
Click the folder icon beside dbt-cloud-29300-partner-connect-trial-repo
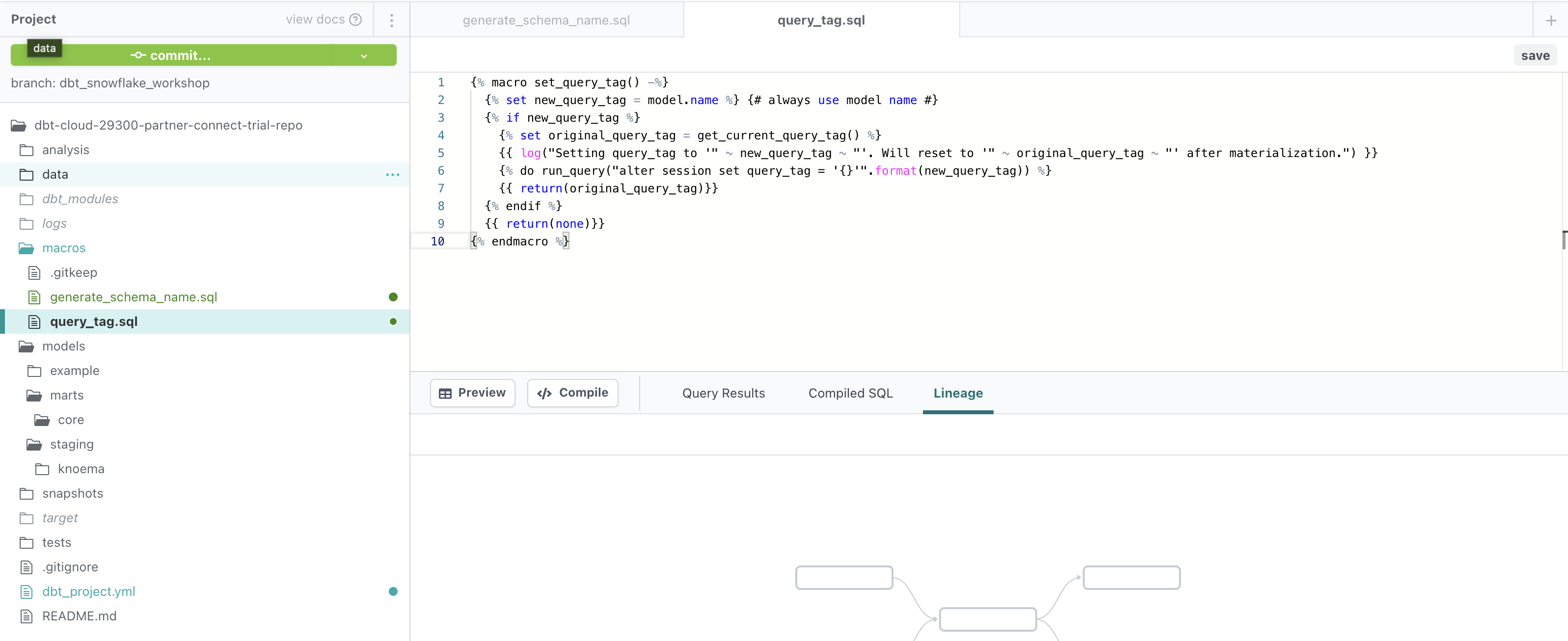[18, 125]
